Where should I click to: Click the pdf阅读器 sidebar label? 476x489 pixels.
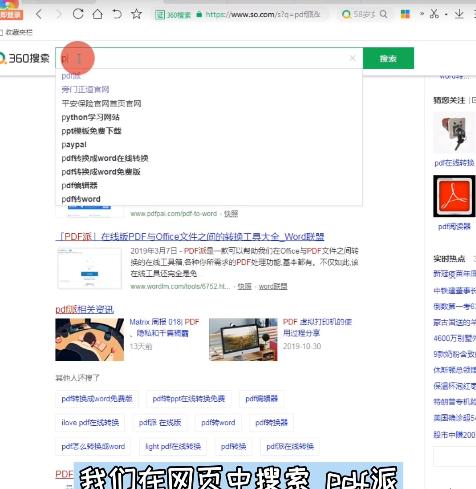[454, 227]
